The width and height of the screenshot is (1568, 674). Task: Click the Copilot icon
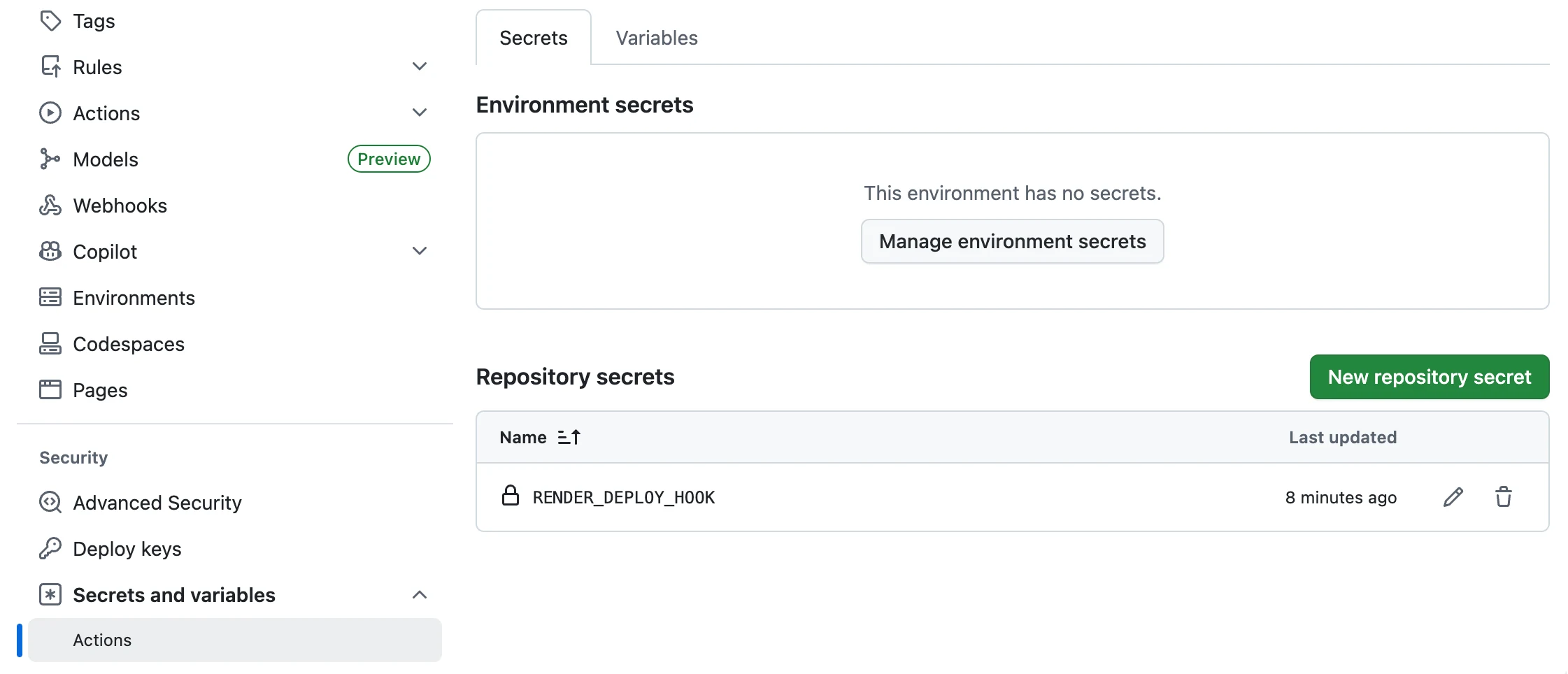(50, 252)
